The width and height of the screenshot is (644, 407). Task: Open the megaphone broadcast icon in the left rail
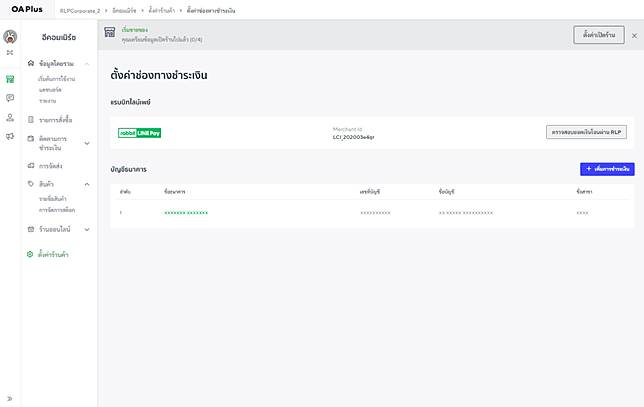pos(10,136)
